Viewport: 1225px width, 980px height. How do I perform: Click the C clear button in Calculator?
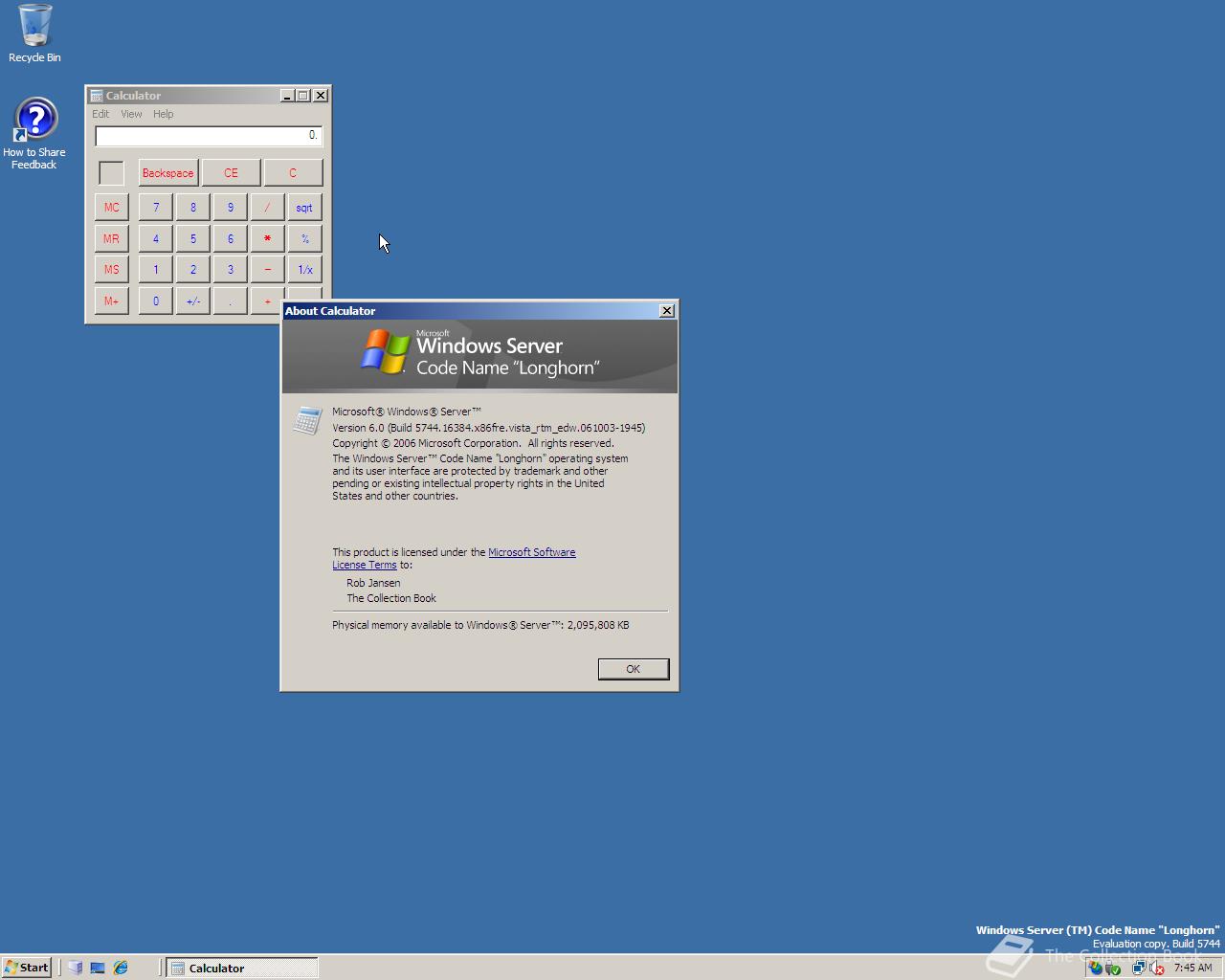tap(293, 173)
